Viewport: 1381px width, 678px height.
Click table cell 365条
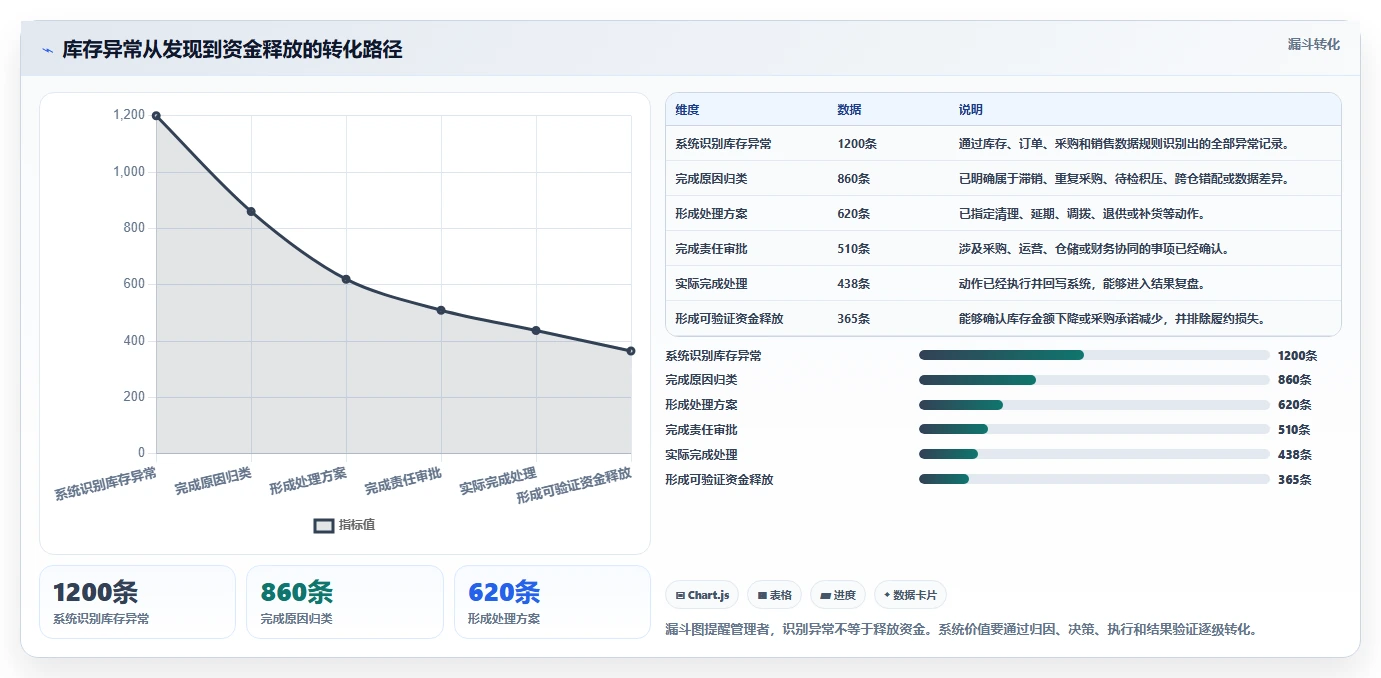coord(854,319)
